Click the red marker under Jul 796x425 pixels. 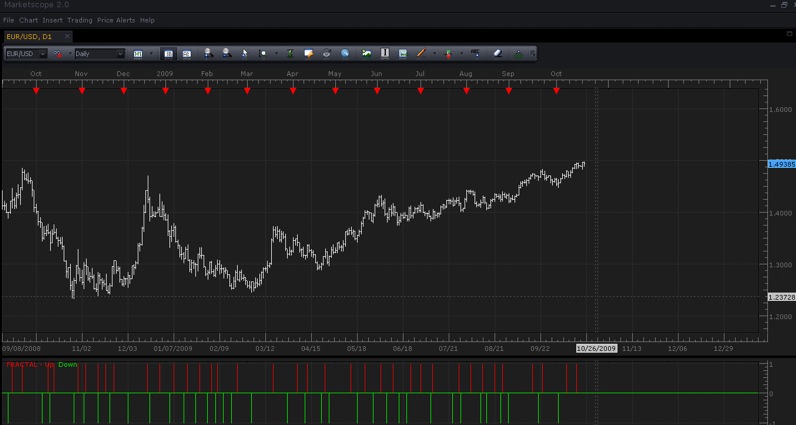tap(420, 91)
